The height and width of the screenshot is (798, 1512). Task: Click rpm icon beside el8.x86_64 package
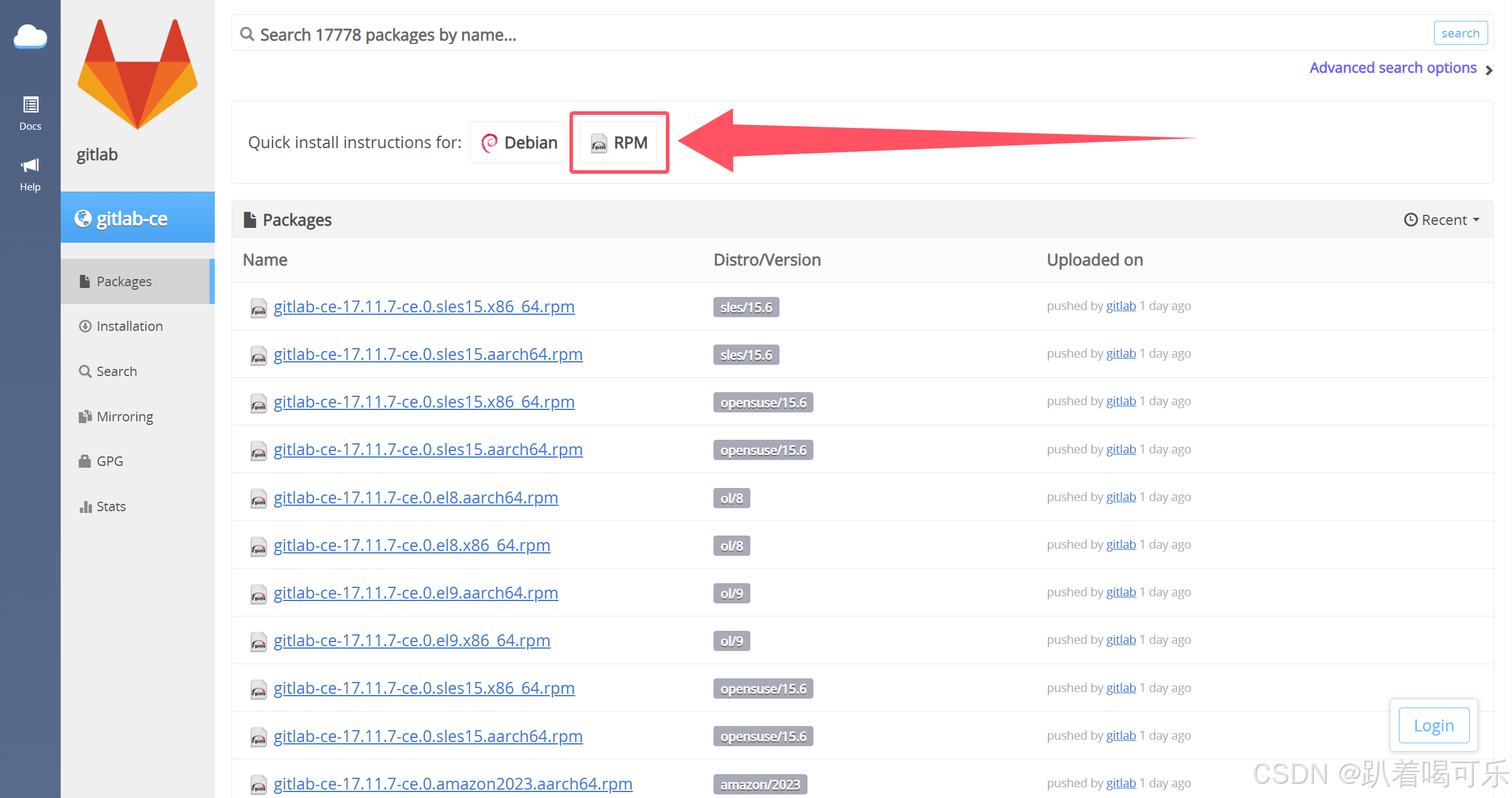click(x=258, y=546)
